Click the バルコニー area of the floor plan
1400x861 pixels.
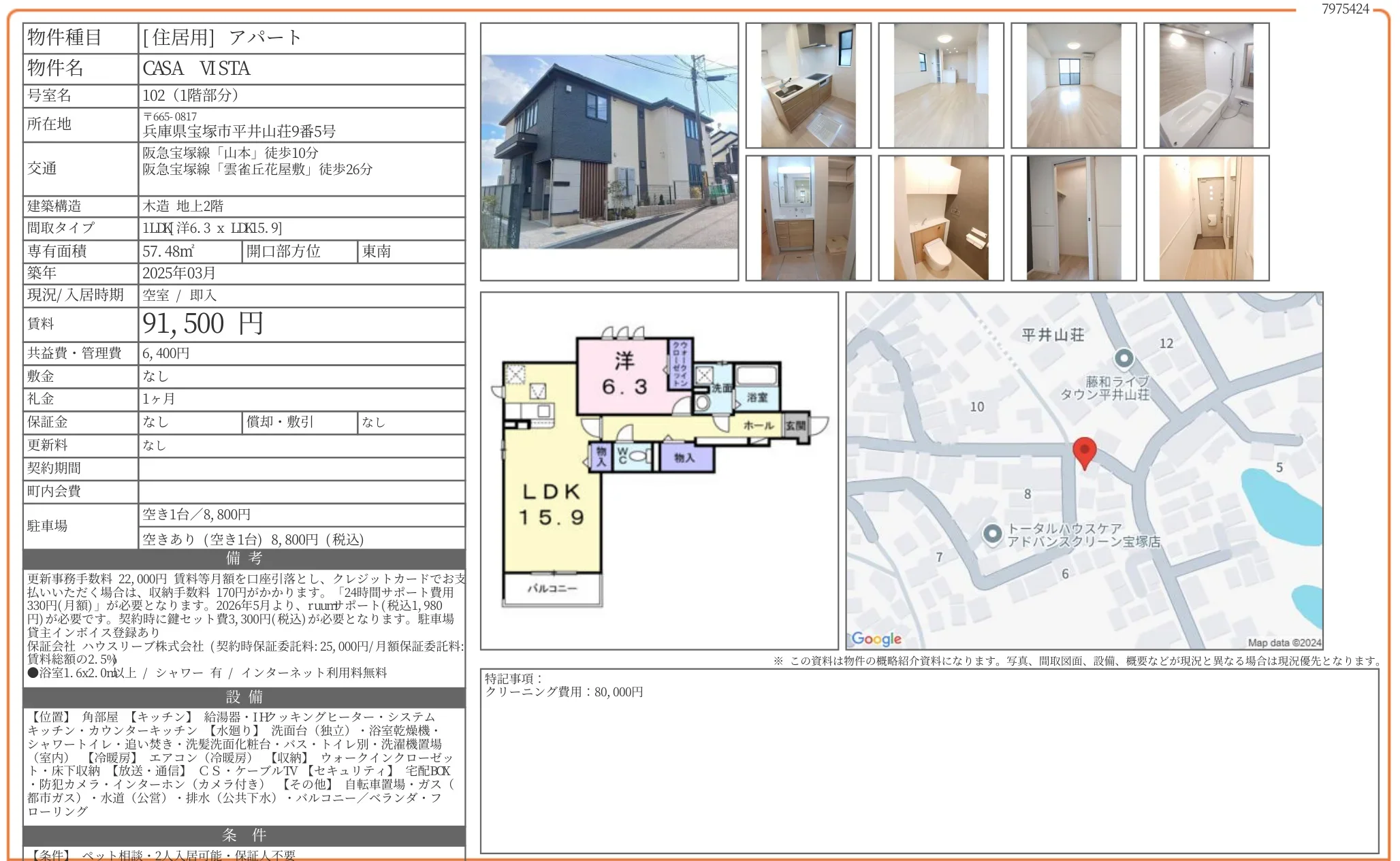click(x=552, y=589)
